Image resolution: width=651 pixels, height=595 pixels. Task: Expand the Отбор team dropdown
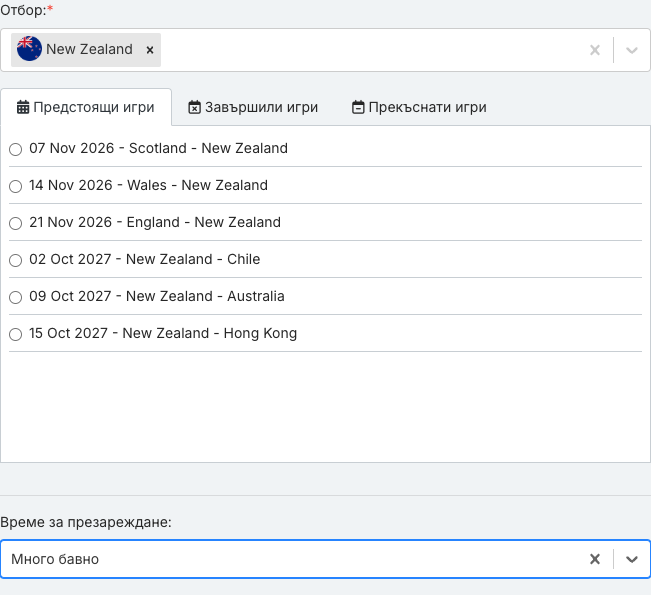[x=631, y=50]
